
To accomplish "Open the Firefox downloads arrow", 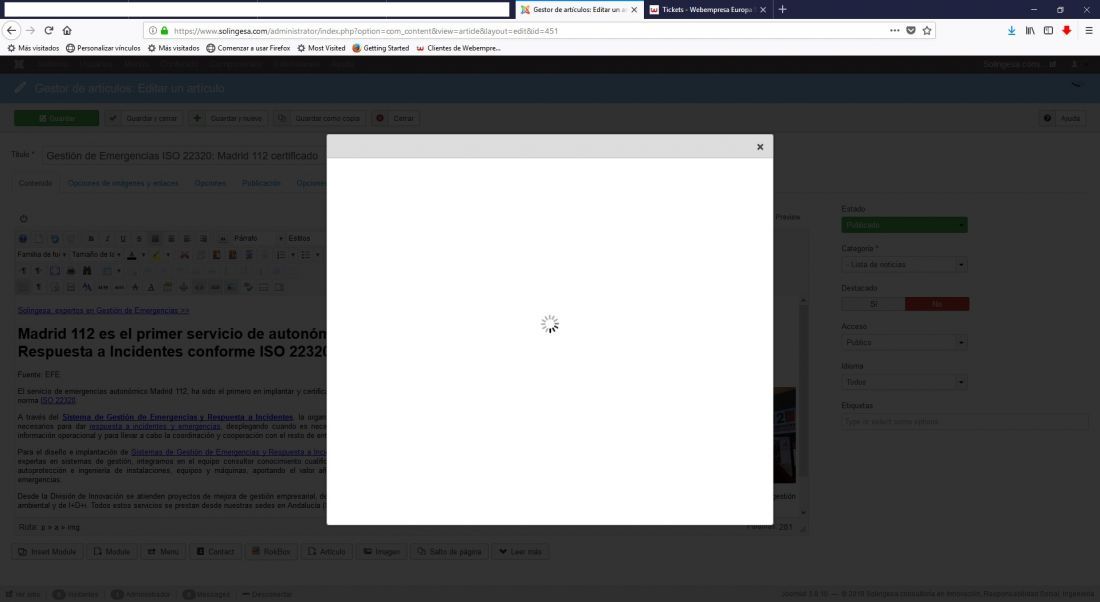I will (x=1012, y=30).
